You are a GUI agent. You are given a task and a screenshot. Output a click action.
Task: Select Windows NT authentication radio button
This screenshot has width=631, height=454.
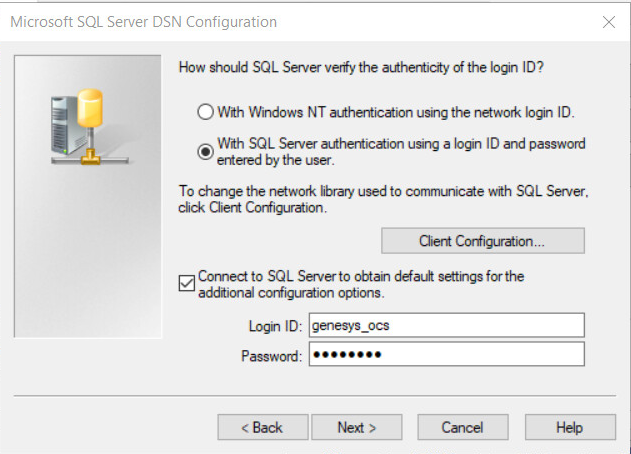(206, 112)
